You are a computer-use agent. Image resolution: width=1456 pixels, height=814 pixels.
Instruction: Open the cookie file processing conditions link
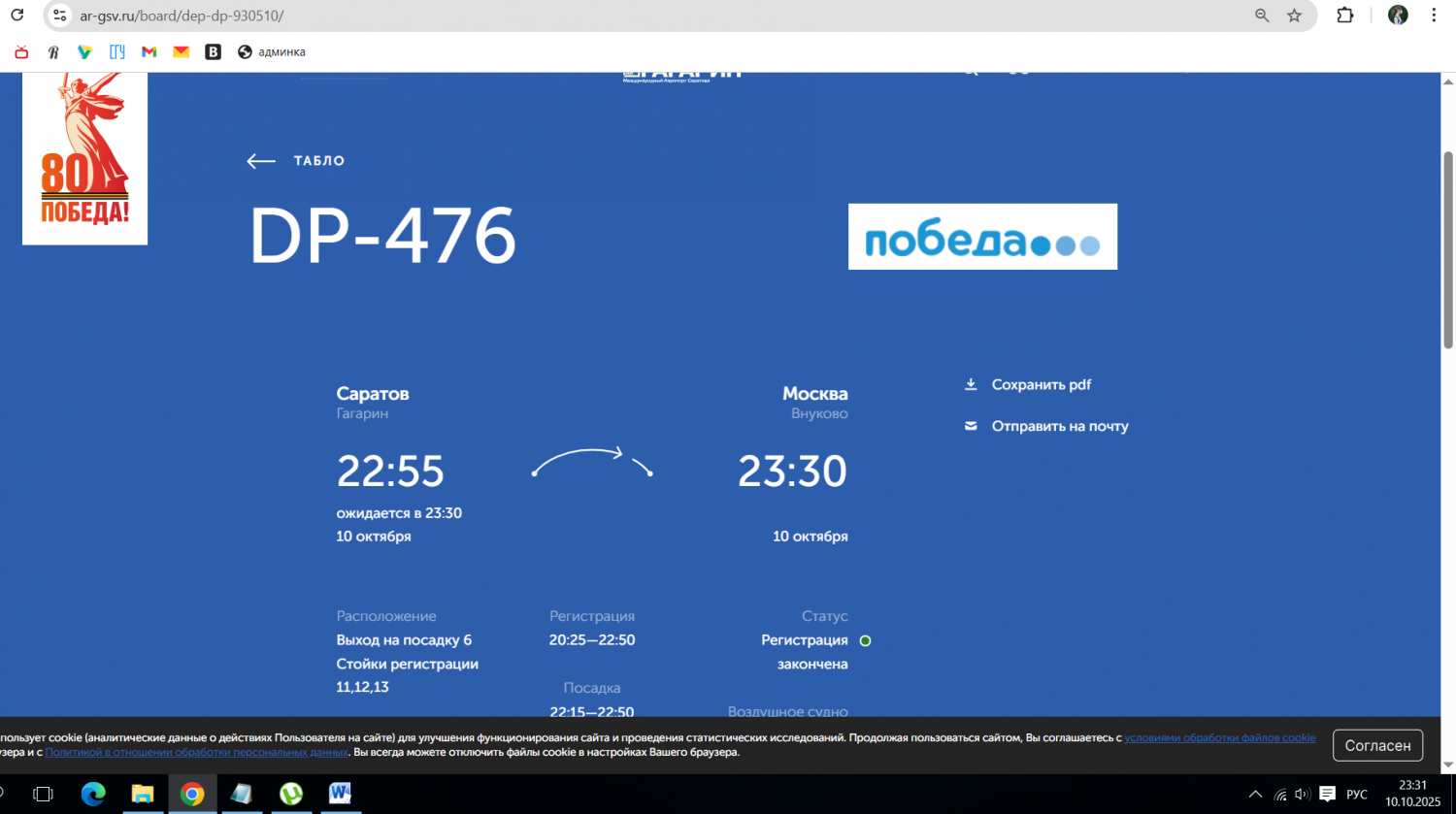1219,738
